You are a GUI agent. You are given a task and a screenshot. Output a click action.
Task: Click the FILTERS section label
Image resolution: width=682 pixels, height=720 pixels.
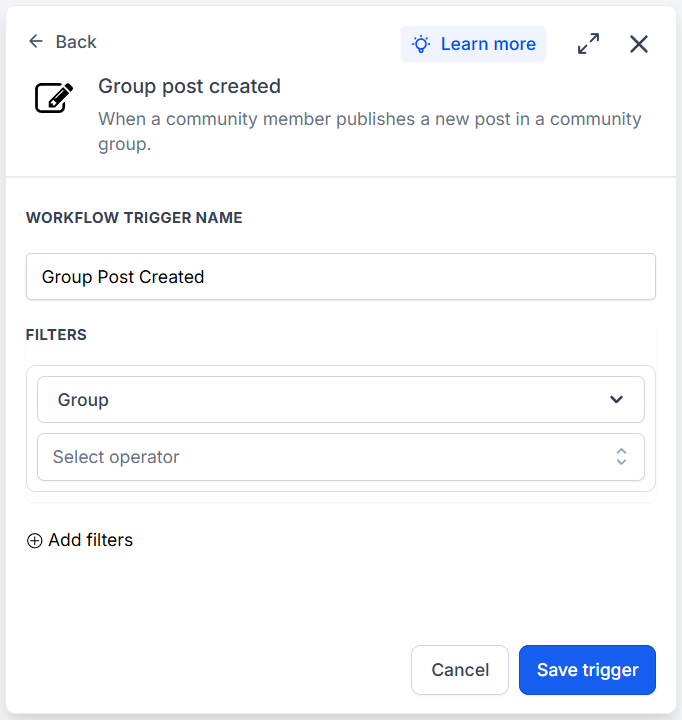[x=56, y=335]
